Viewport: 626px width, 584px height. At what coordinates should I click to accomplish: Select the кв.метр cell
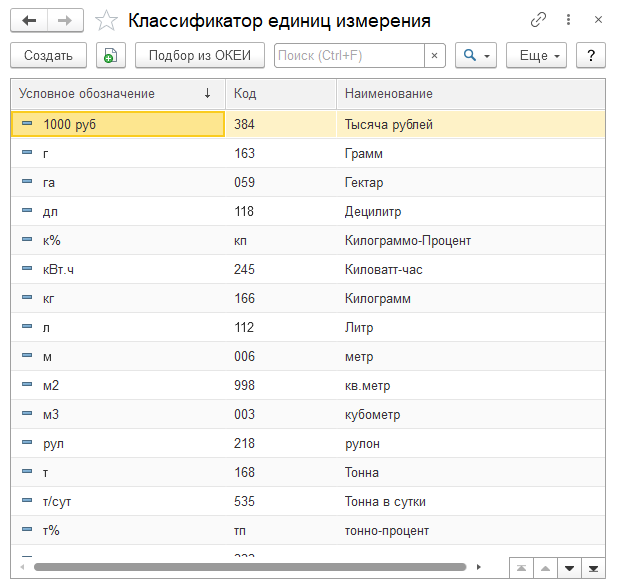471,385
